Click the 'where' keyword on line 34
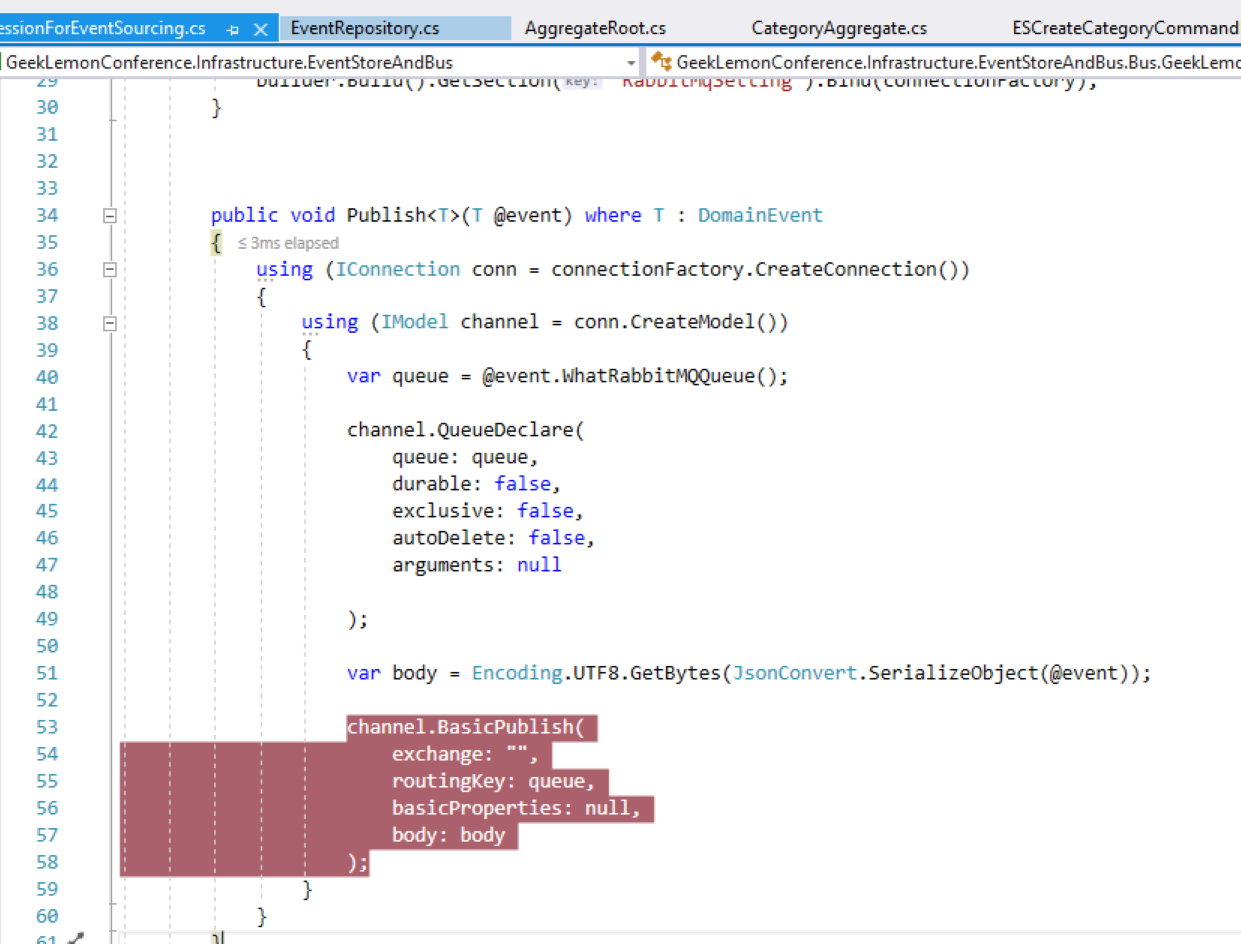Image resolution: width=1241 pixels, height=944 pixels. tap(613, 215)
